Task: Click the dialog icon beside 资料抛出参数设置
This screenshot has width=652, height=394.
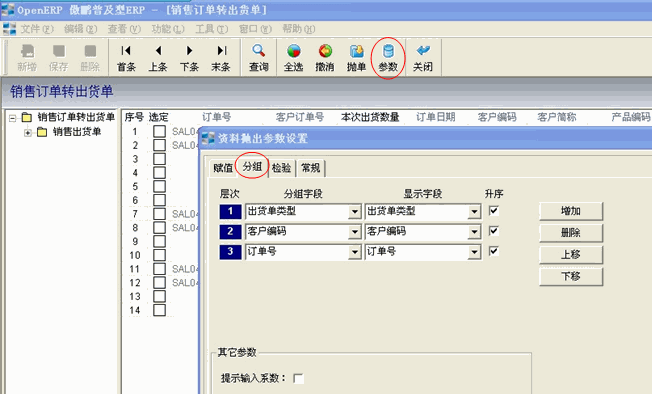Action: [208, 138]
